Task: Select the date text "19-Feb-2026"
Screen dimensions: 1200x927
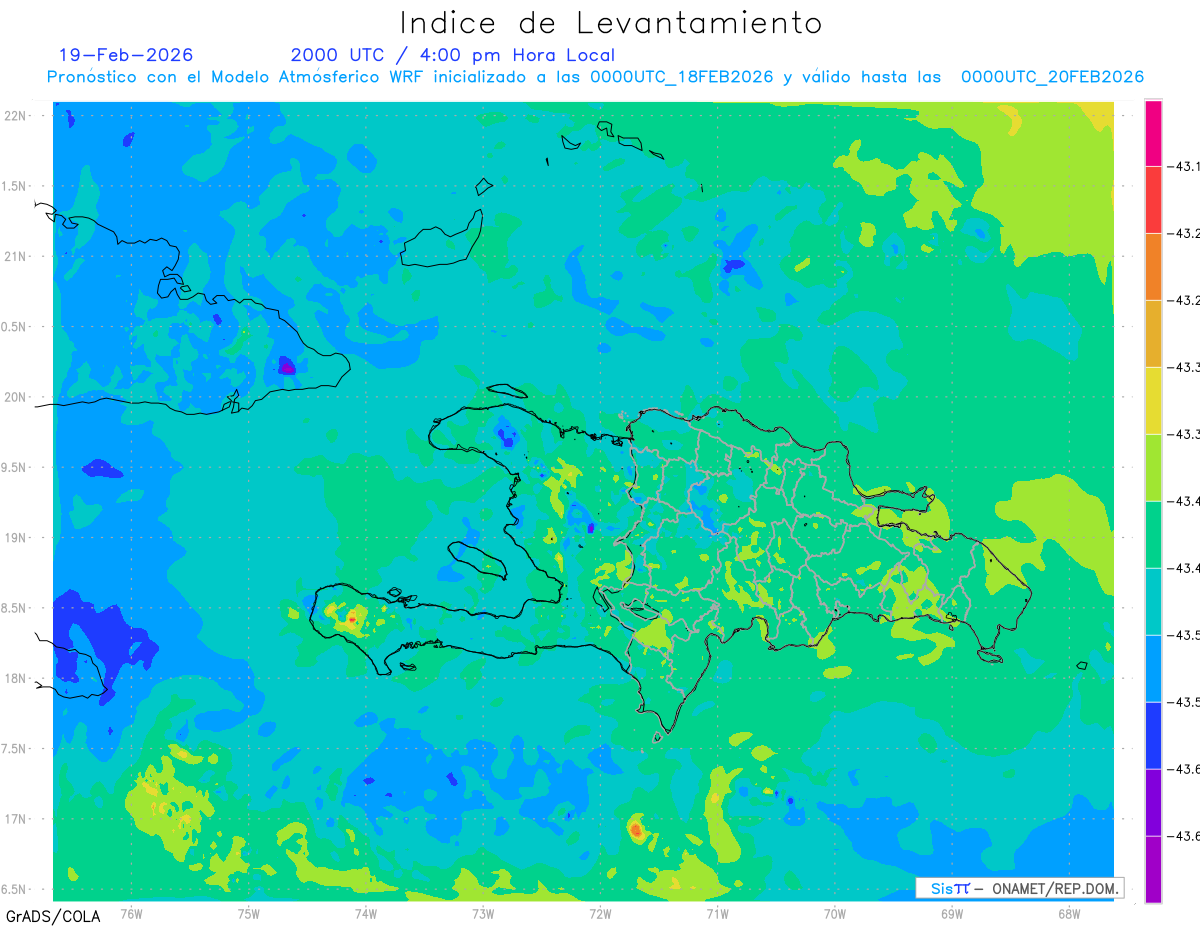Action: (x=126, y=55)
